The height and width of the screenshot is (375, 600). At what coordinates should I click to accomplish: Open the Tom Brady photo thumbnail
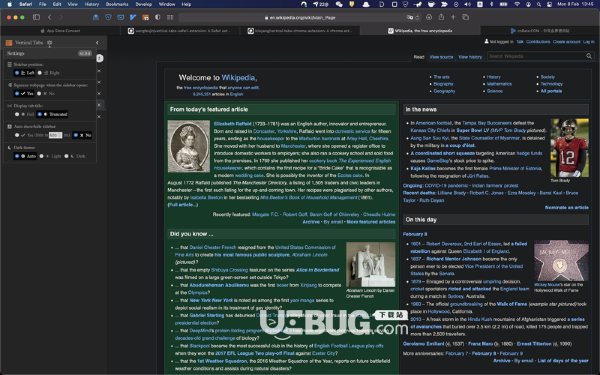pyautogui.click(x=569, y=148)
